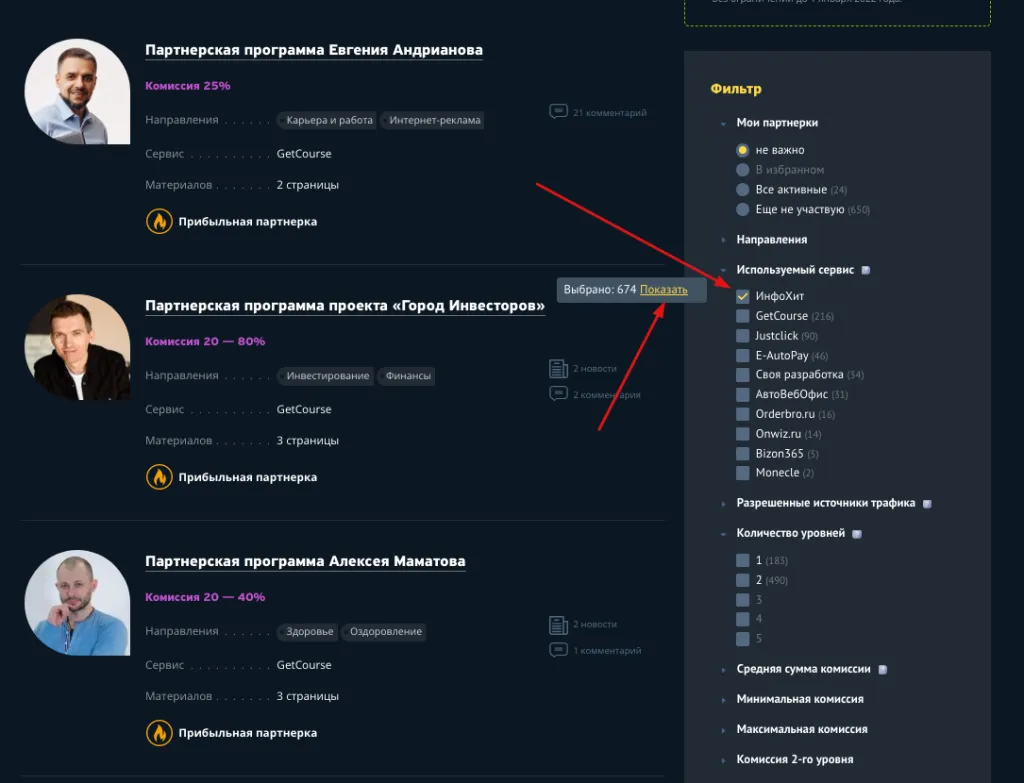Image resolution: width=1024 pixels, height=783 pixels.
Task: Select the Все активные radio option
Action: tap(742, 190)
